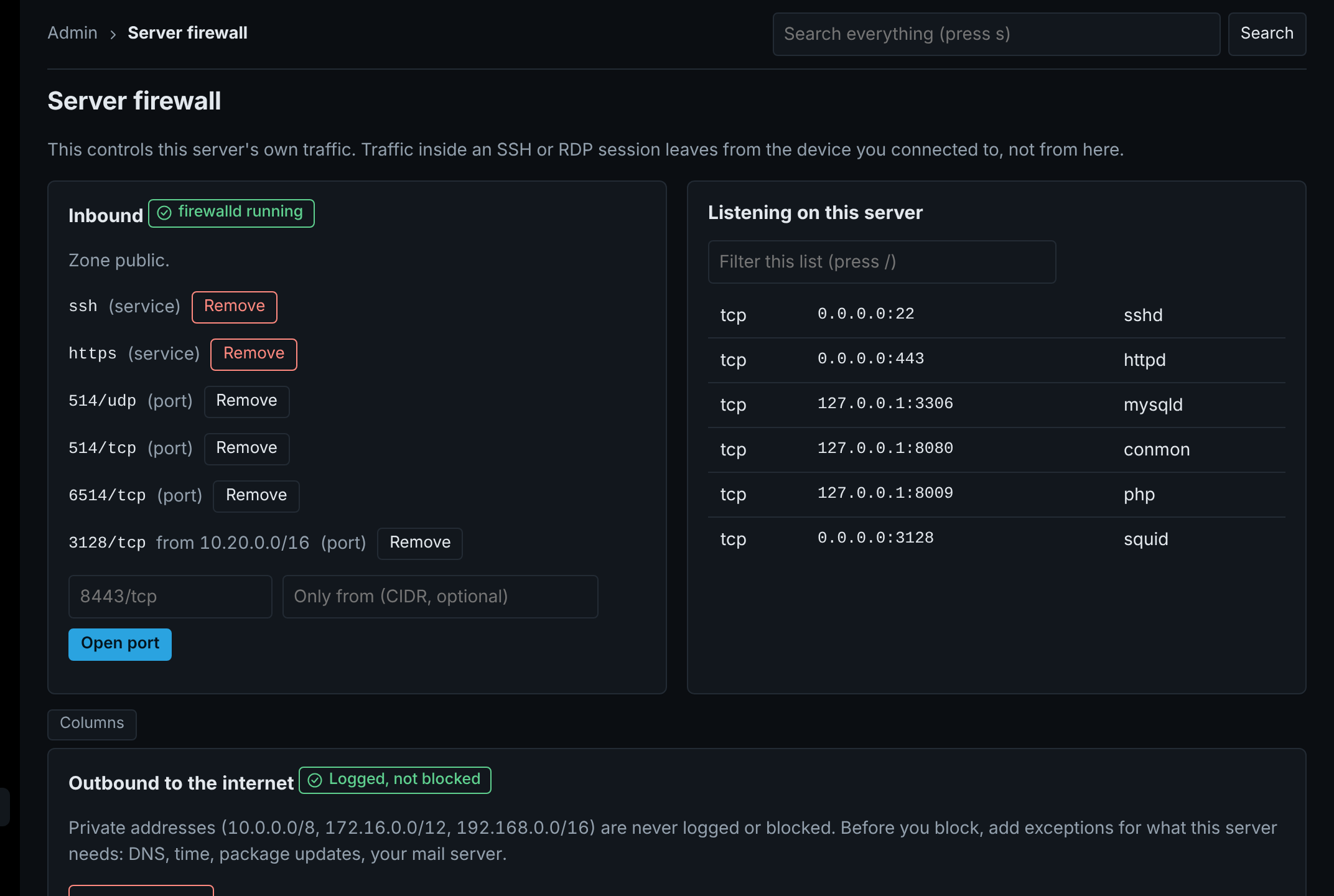Click the Open port button
Screen dimensions: 1334x896
tap(120, 644)
